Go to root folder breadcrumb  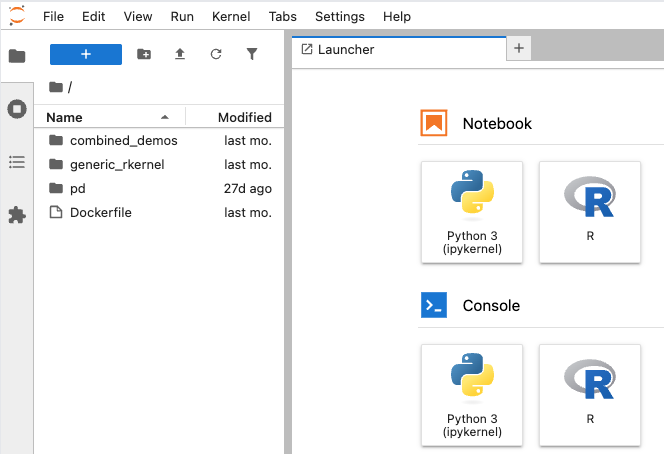click(x=56, y=87)
